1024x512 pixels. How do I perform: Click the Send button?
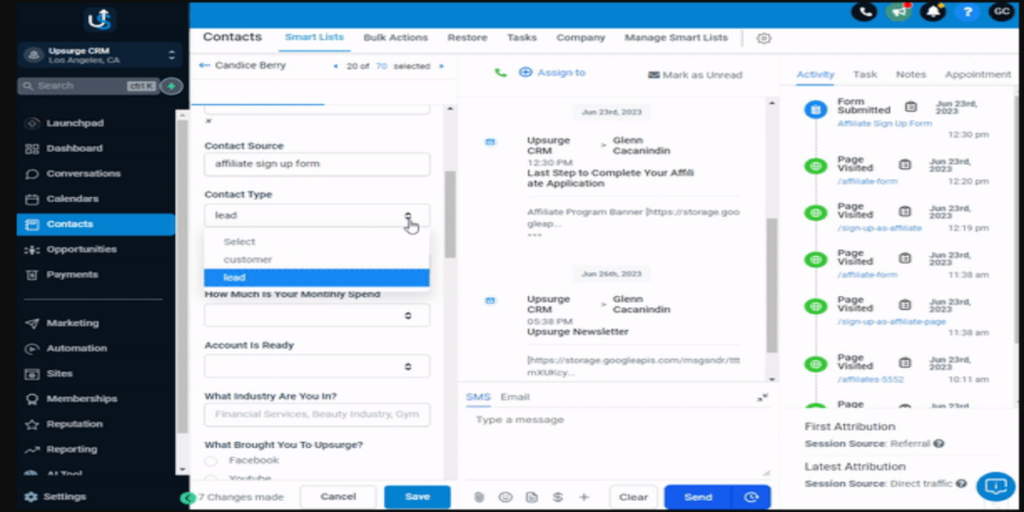tap(698, 497)
